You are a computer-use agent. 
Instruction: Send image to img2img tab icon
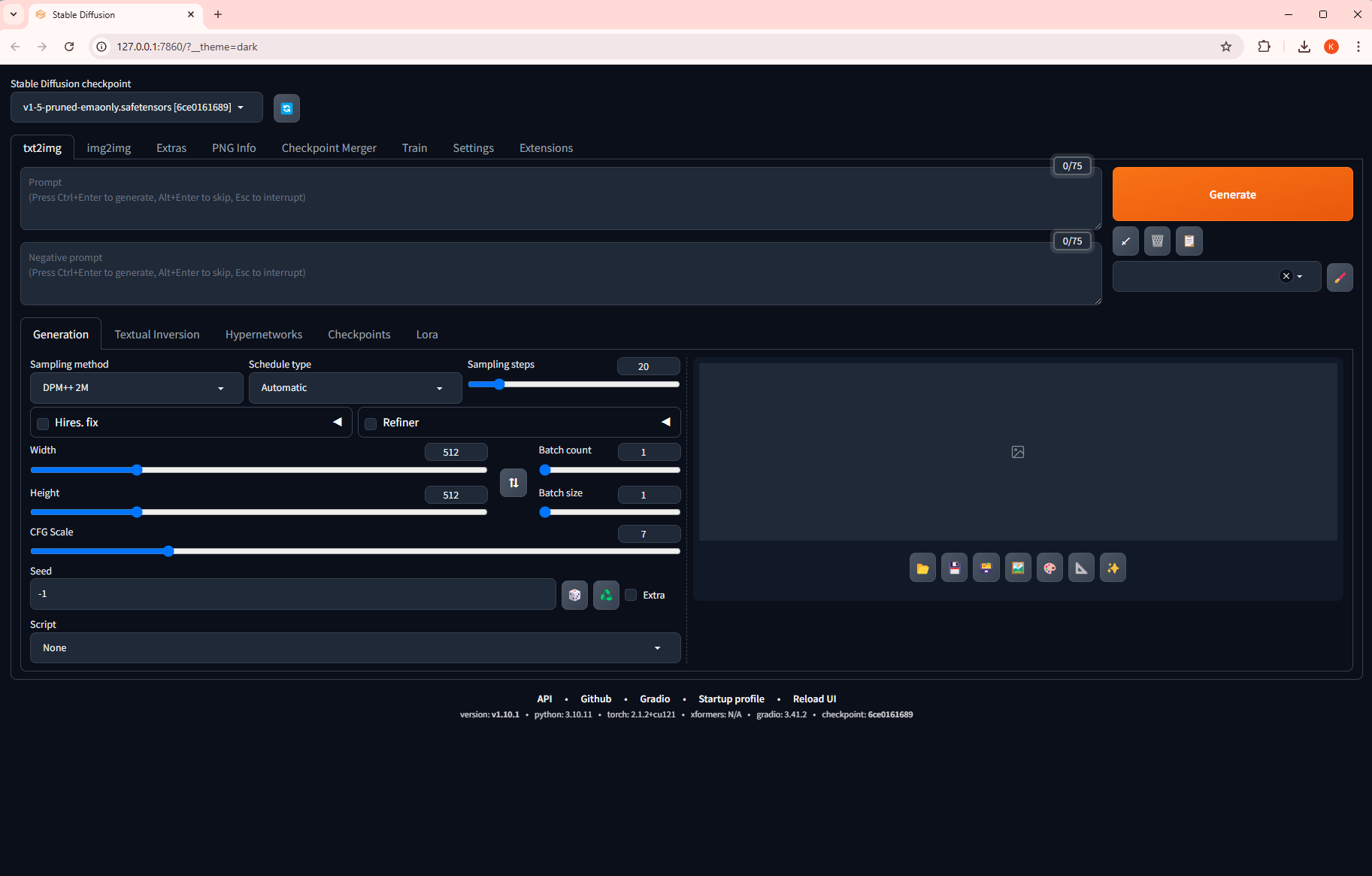click(1018, 568)
